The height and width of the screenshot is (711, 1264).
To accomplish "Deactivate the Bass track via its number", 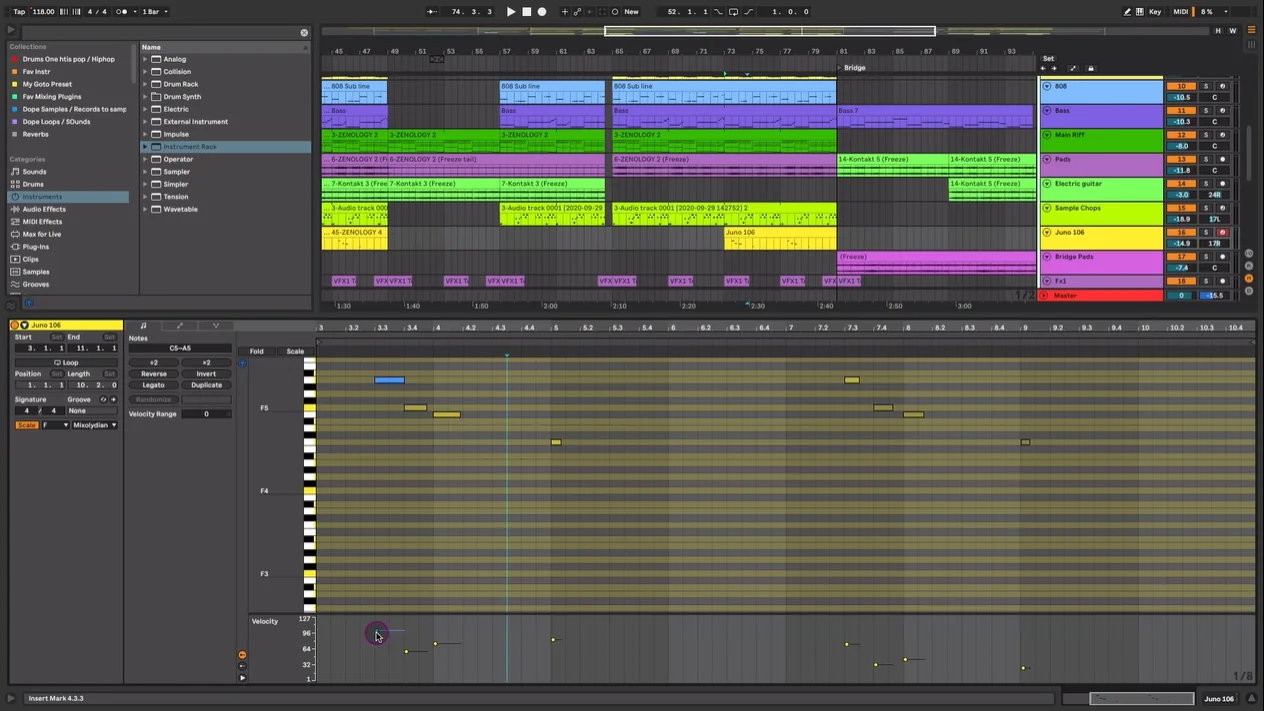I will [x=1181, y=111].
